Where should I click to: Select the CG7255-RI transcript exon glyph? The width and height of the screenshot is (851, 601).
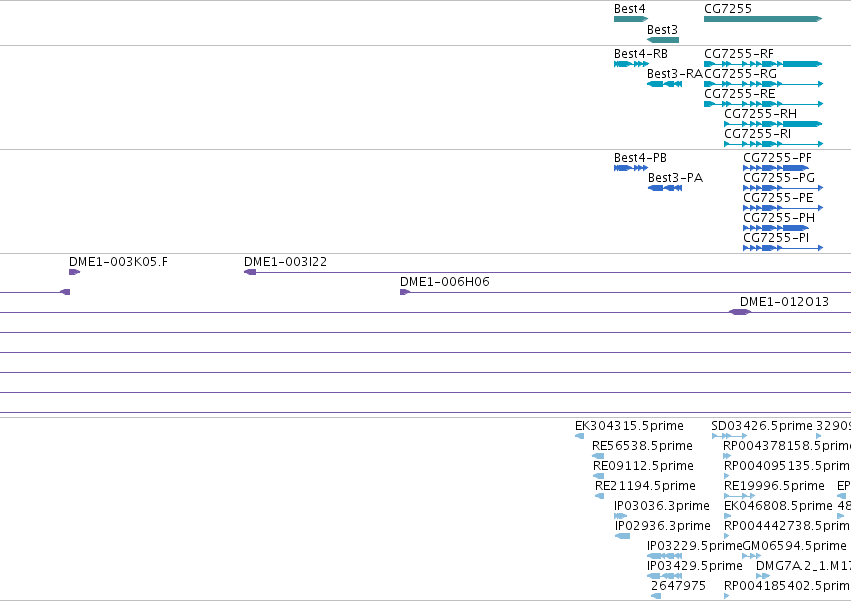[x=773, y=144]
